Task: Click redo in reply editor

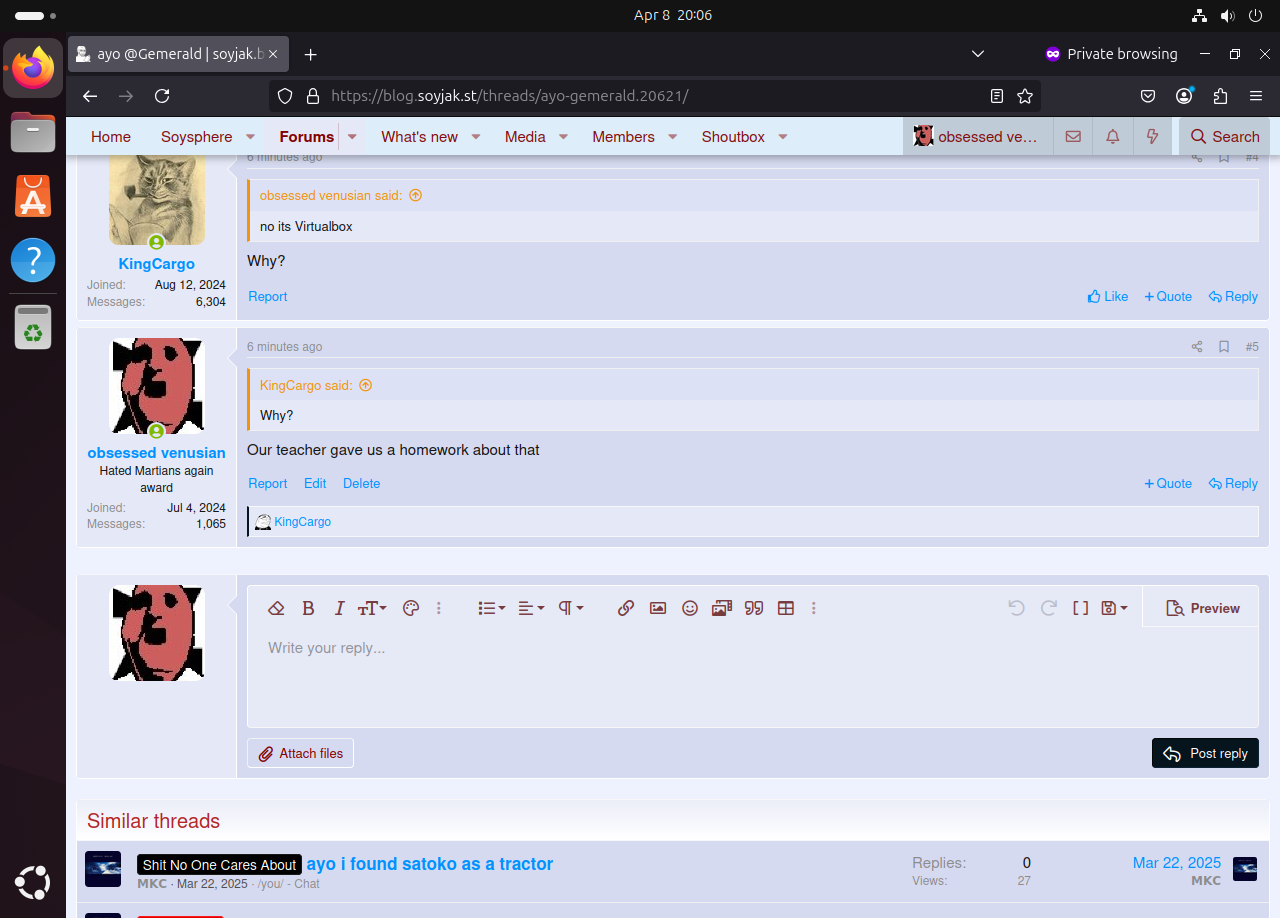Action: pos(1049,608)
